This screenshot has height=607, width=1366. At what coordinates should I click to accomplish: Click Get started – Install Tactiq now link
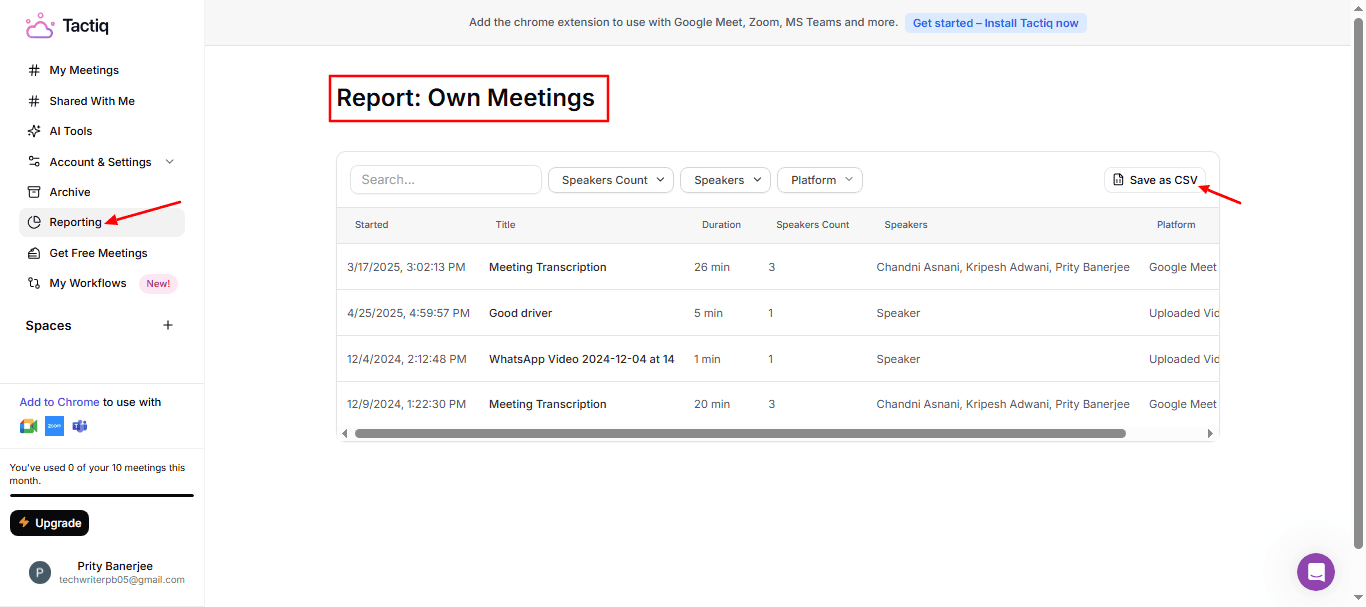point(995,23)
